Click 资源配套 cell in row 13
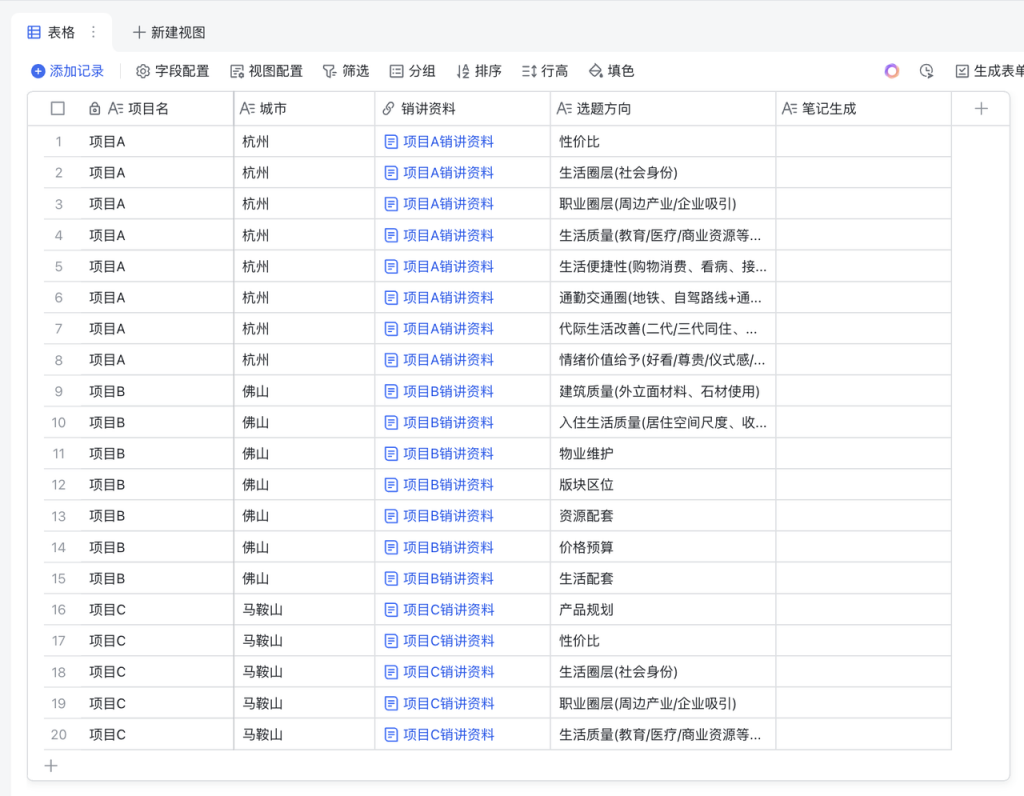 (663, 516)
